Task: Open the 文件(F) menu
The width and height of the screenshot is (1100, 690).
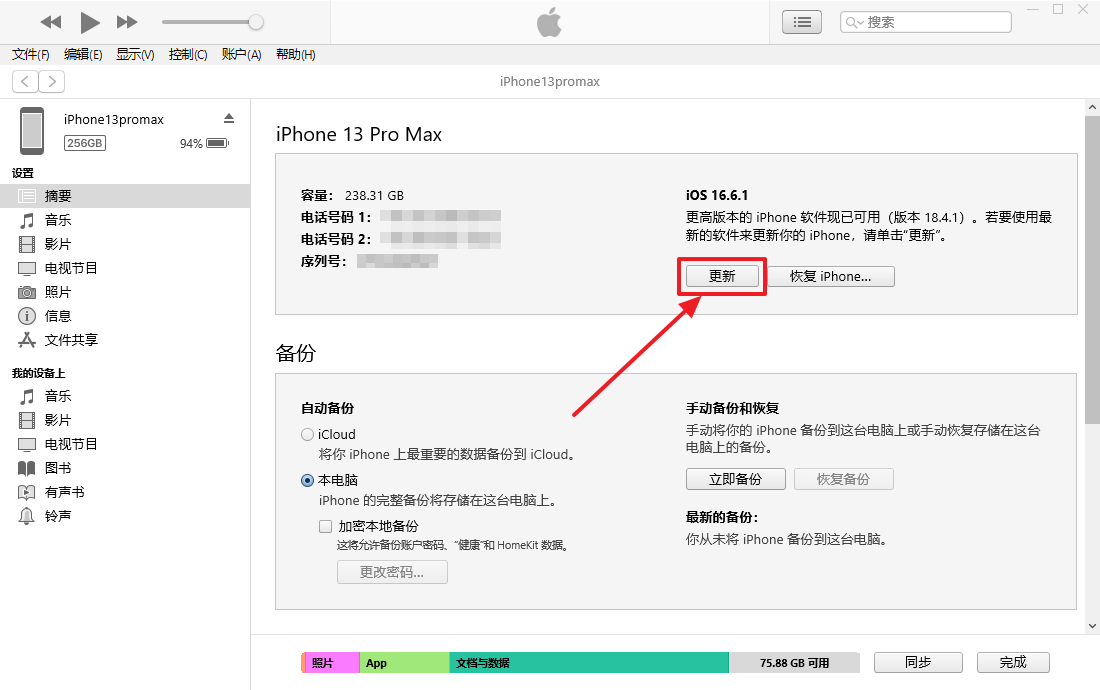Action: point(31,55)
